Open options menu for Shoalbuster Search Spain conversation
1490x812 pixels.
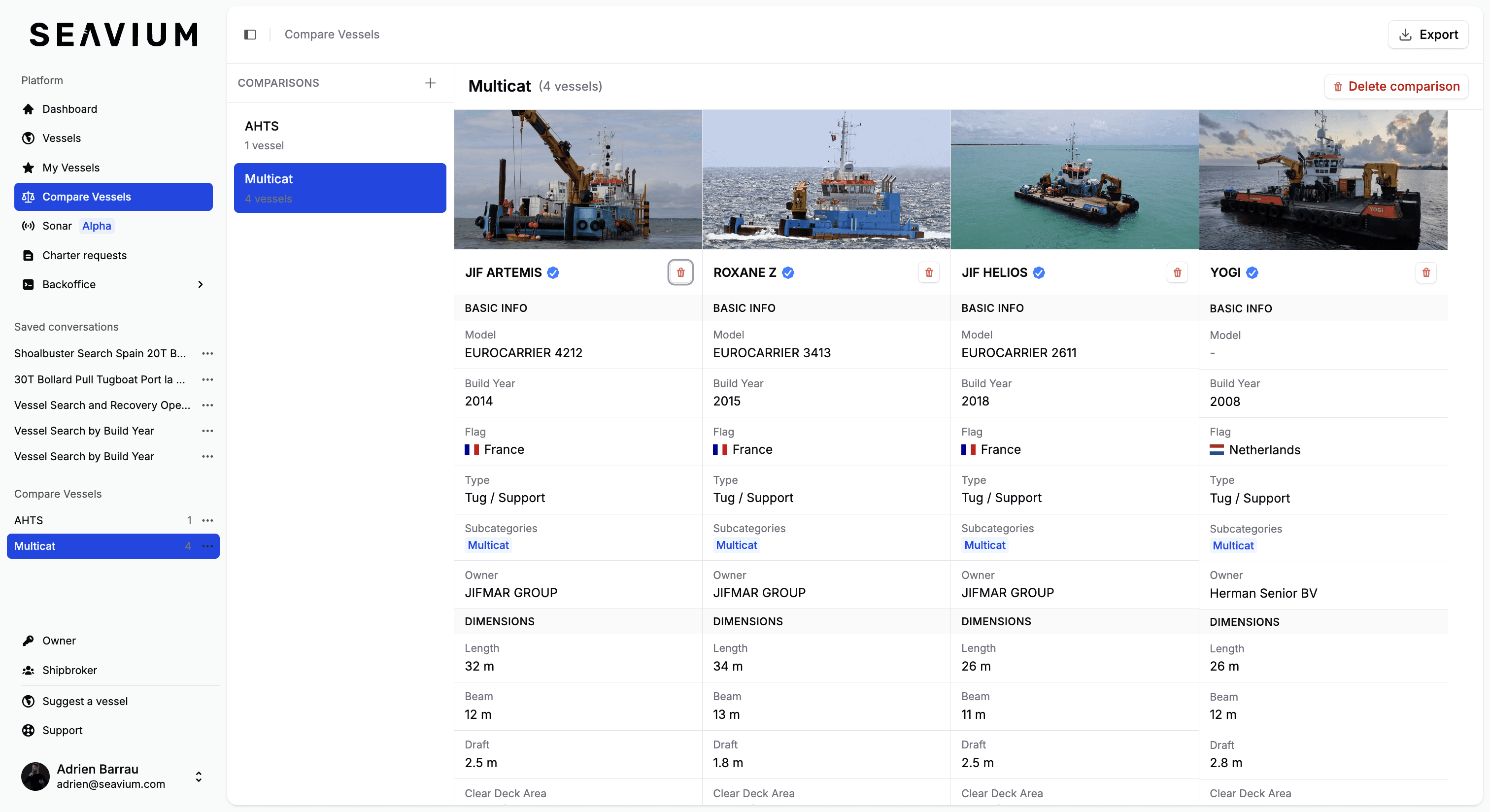(x=207, y=353)
